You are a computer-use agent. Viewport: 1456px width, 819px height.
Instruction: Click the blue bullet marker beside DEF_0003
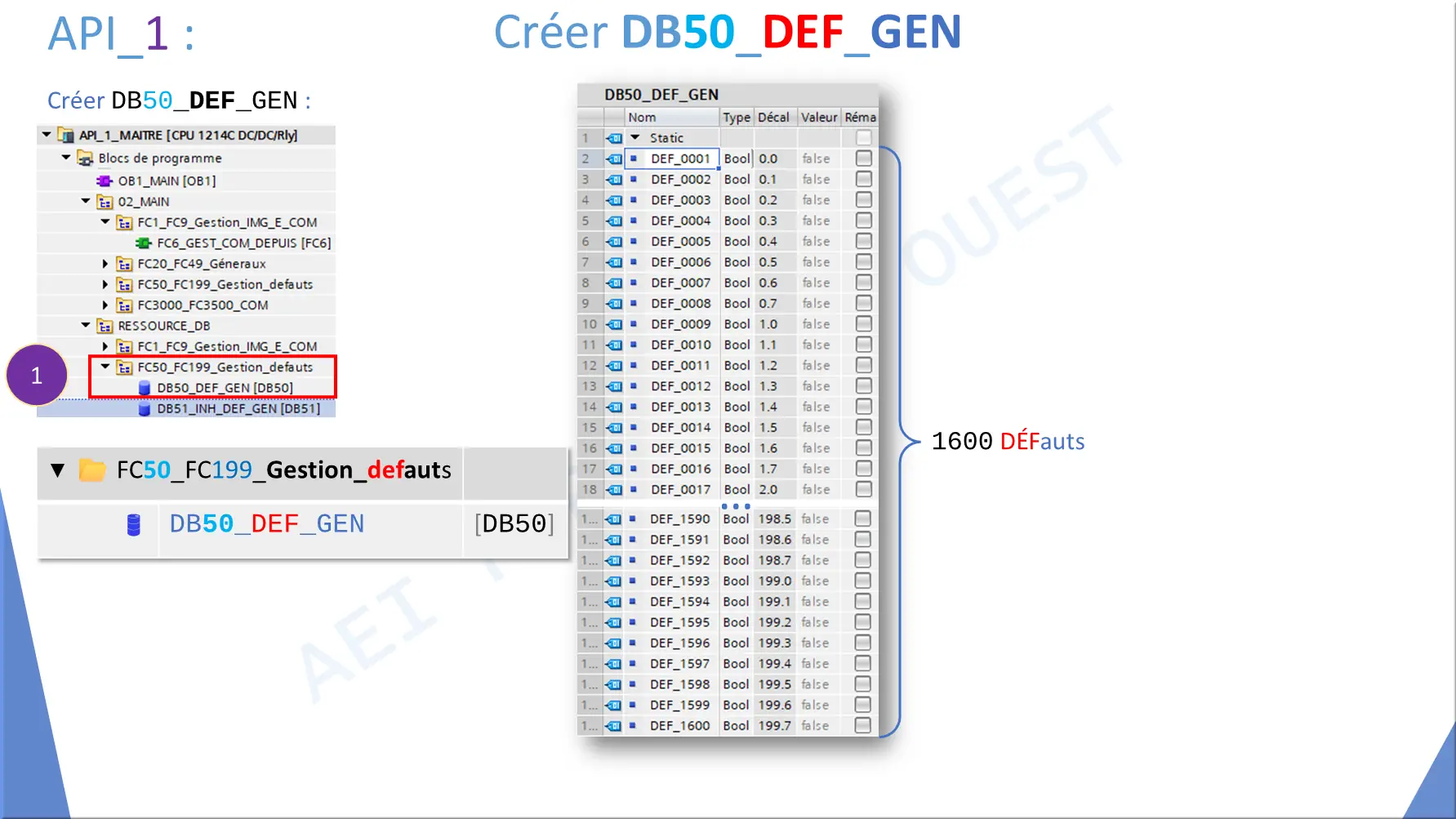633,200
